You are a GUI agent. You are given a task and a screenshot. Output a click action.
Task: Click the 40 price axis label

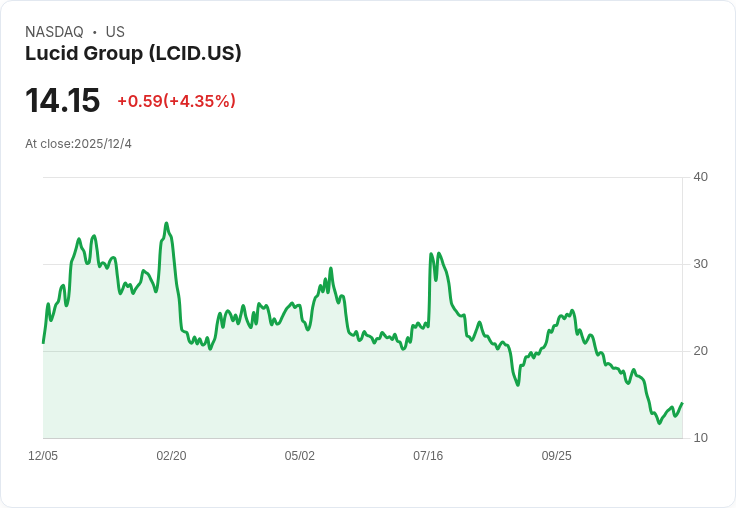tap(700, 177)
